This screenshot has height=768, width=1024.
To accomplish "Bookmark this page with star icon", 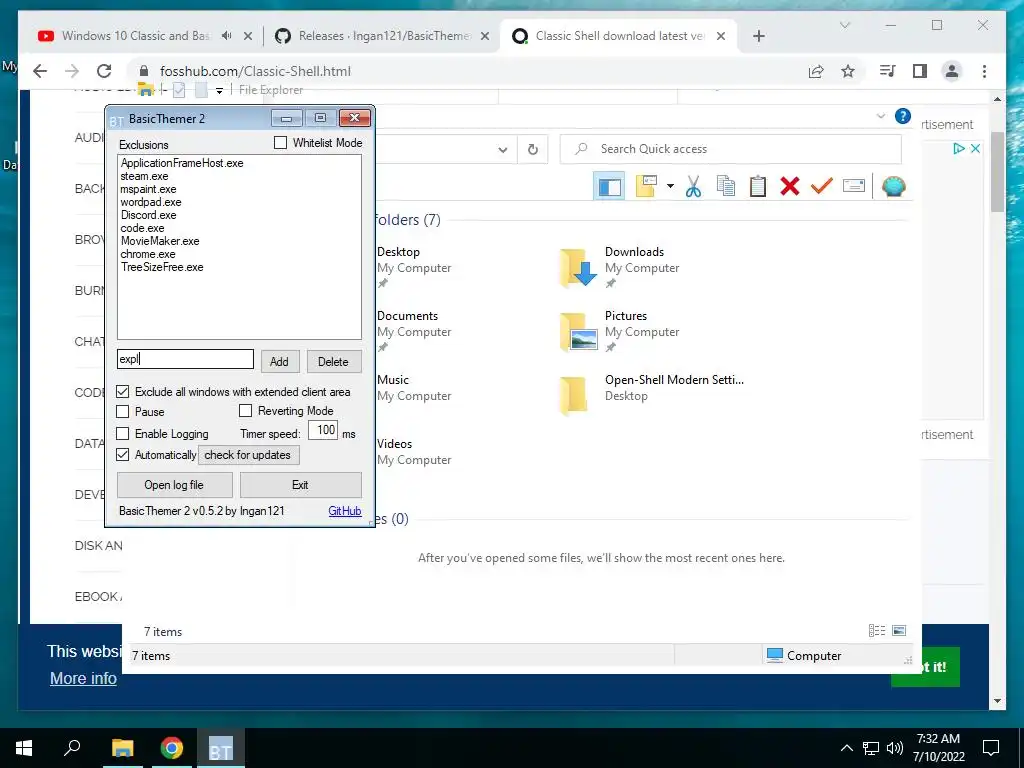I will pyautogui.click(x=848, y=71).
